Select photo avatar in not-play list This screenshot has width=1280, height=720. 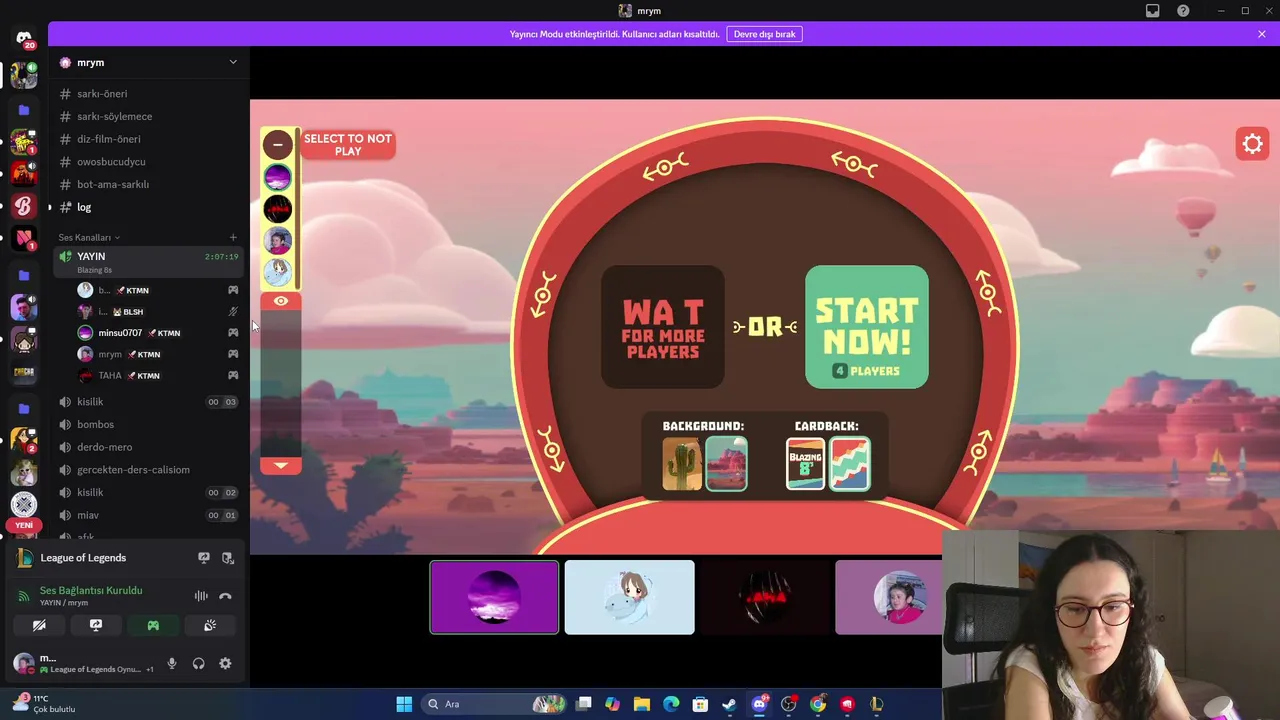pyautogui.click(x=278, y=240)
